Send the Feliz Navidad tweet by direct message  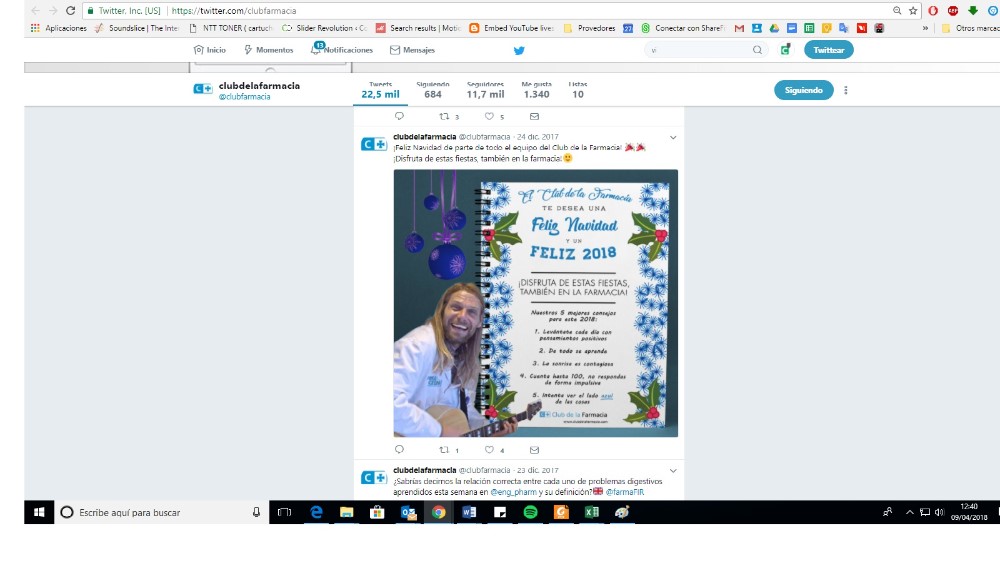tap(534, 450)
